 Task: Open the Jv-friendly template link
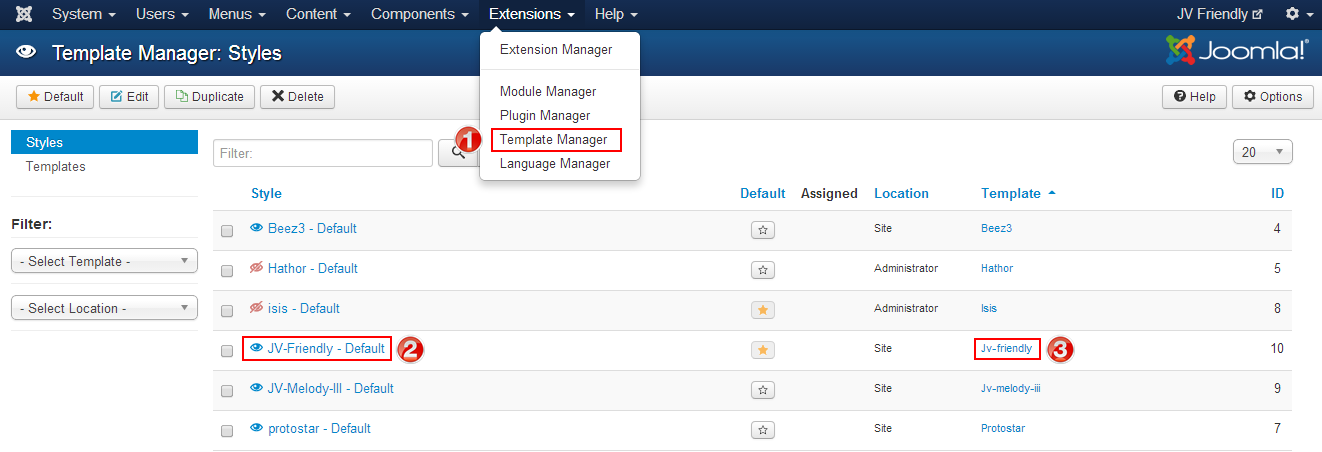click(x=1006, y=348)
